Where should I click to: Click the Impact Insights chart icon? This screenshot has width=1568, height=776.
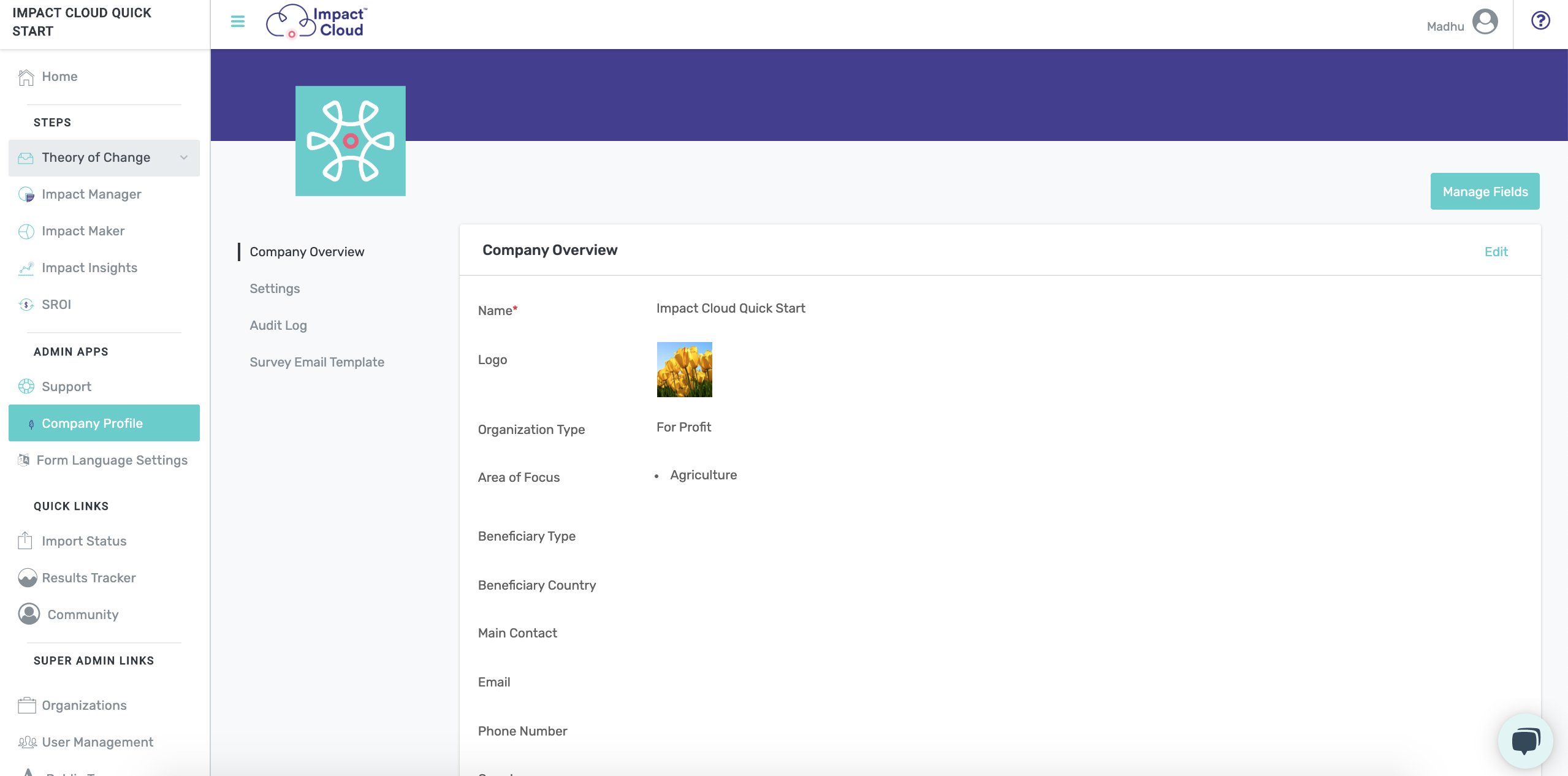click(x=26, y=268)
